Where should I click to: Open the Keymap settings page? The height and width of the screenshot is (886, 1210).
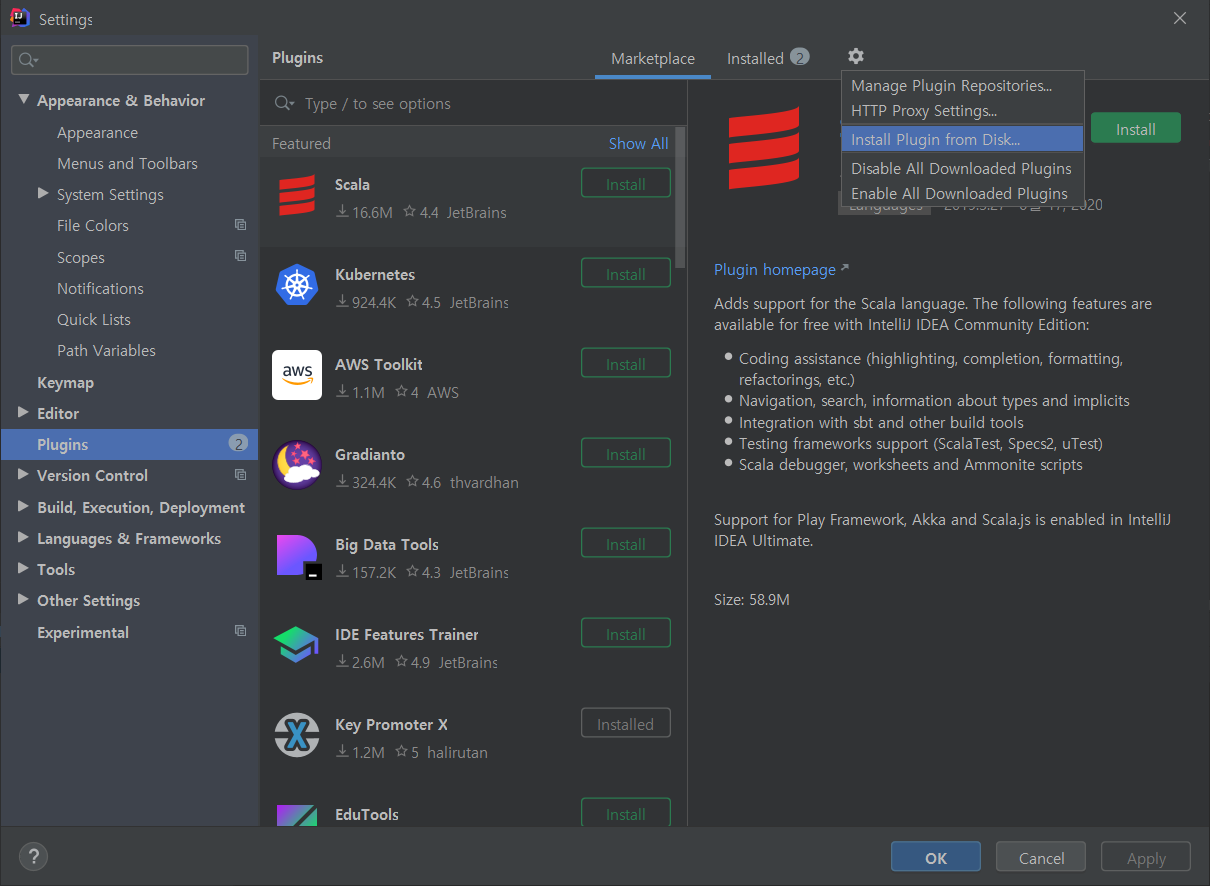(65, 382)
